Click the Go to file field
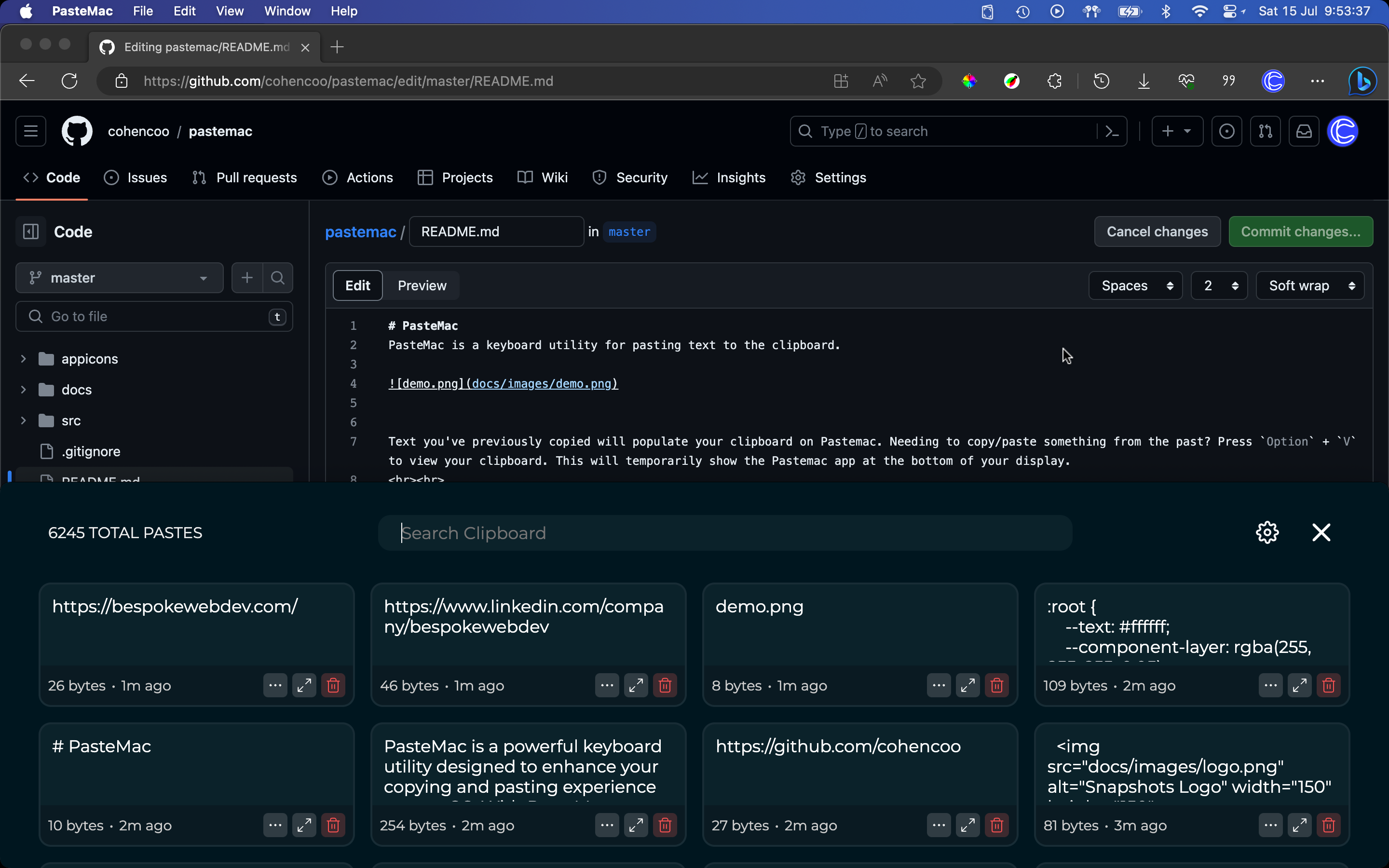1389x868 pixels. click(154, 316)
